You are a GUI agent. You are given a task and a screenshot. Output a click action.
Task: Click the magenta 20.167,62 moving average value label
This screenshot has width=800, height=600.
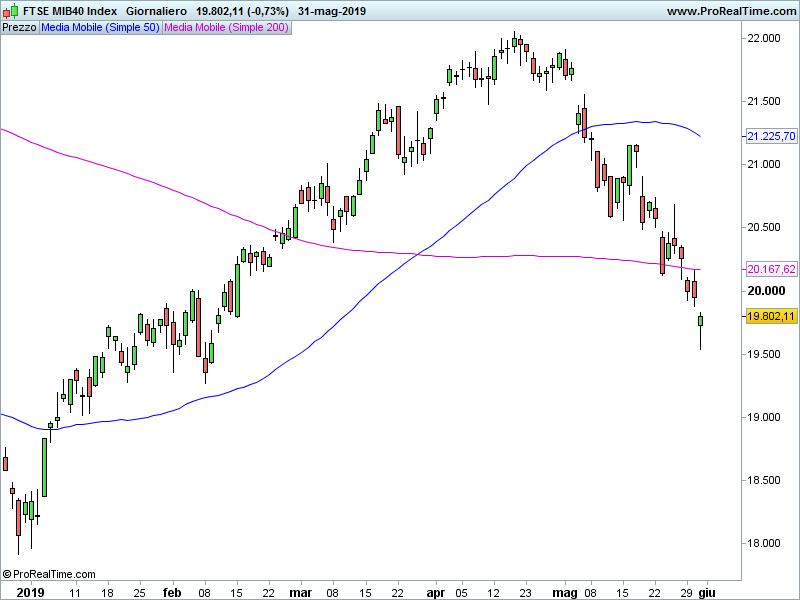pos(771,269)
